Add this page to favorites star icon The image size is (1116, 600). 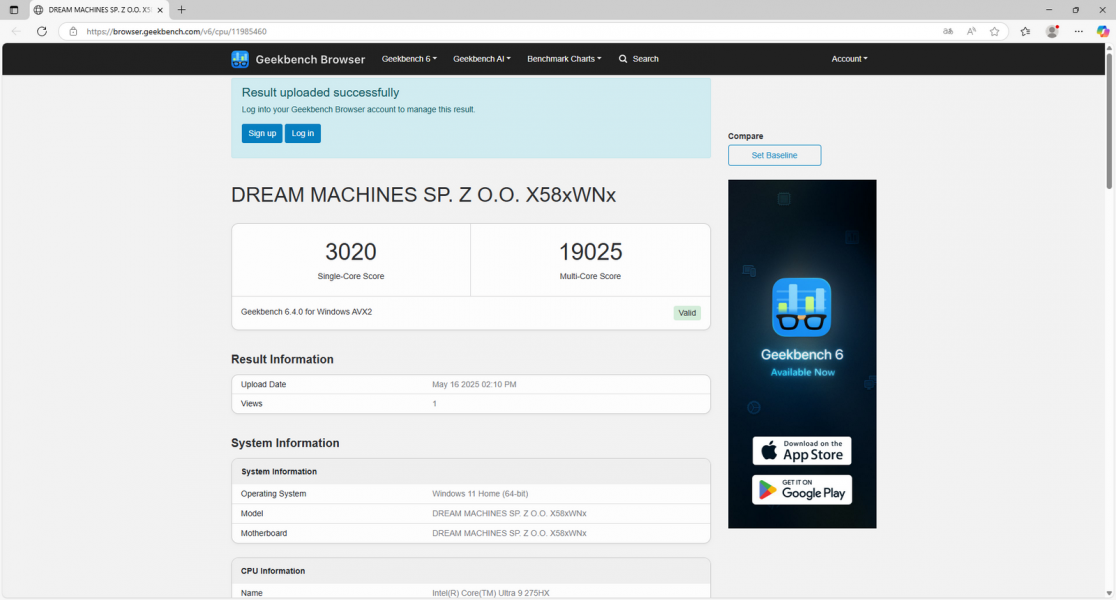[994, 31]
